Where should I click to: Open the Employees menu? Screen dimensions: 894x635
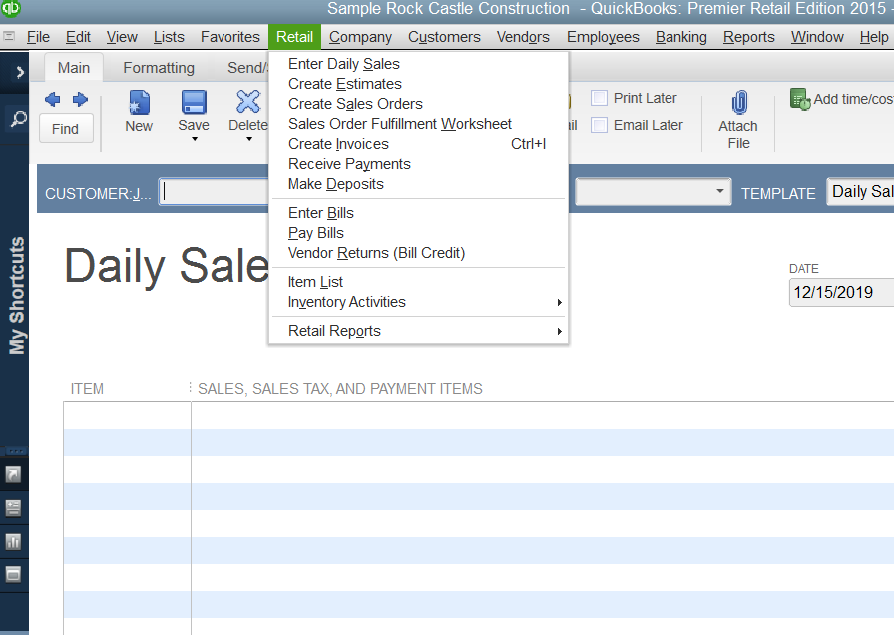pos(603,37)
